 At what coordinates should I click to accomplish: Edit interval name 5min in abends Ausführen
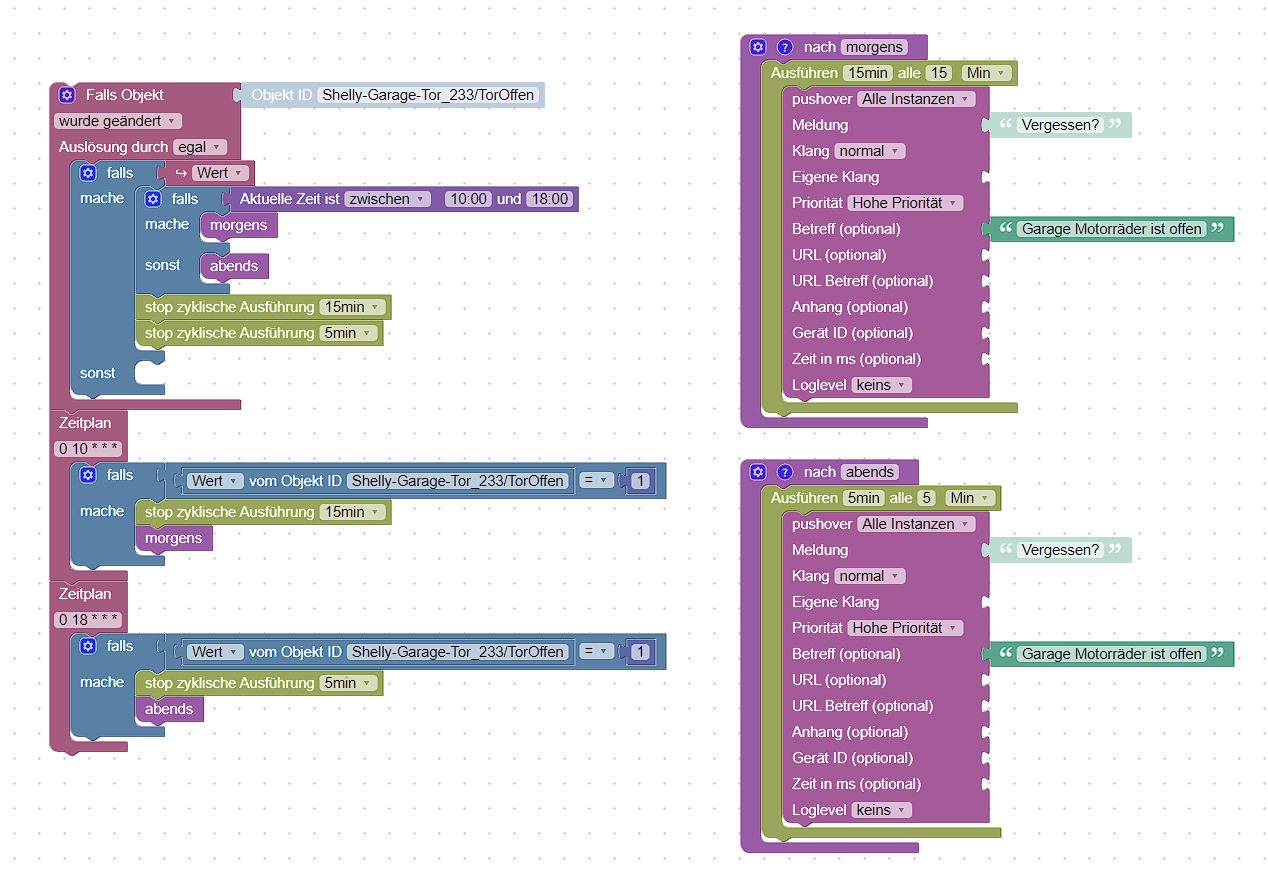click(x=863, y=498)
